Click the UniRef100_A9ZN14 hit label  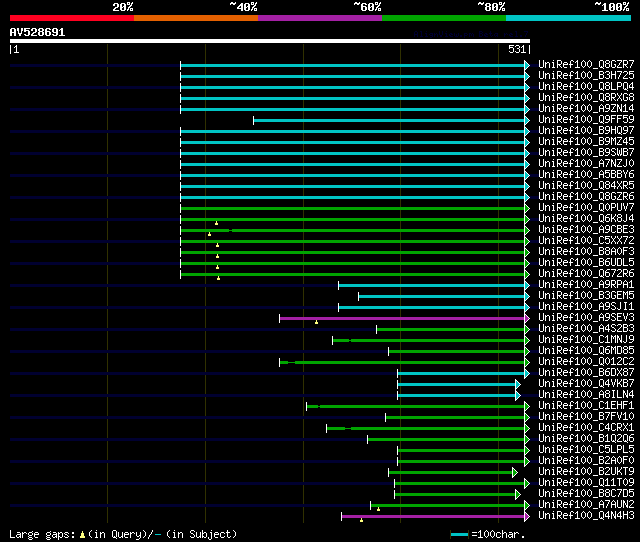tap(586, 109)
